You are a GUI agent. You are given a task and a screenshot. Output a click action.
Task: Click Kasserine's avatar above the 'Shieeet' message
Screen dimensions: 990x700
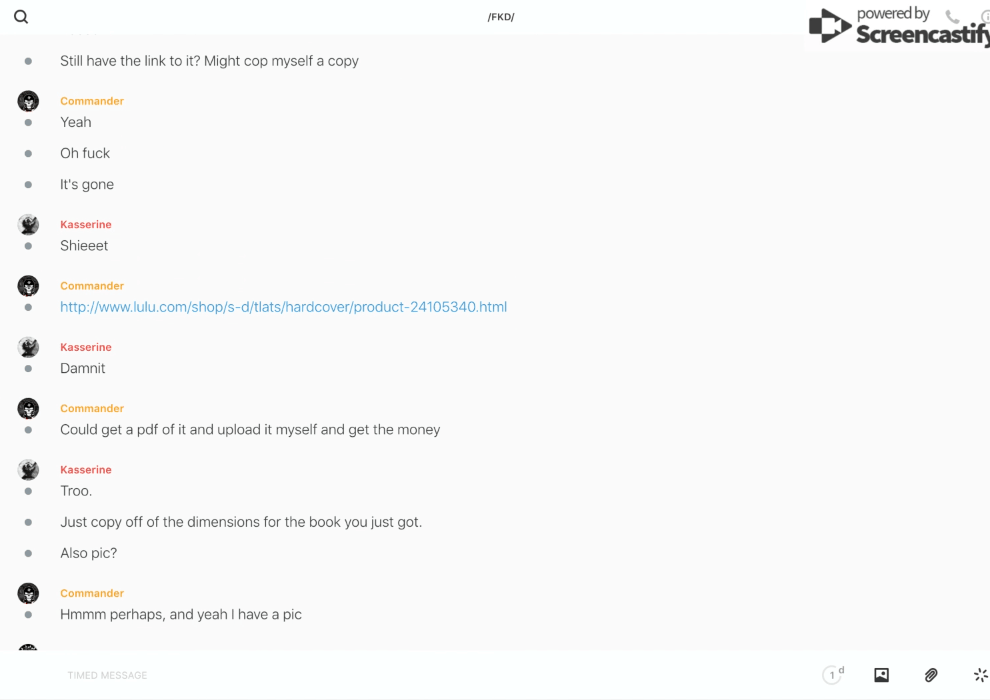coord(28,225)
